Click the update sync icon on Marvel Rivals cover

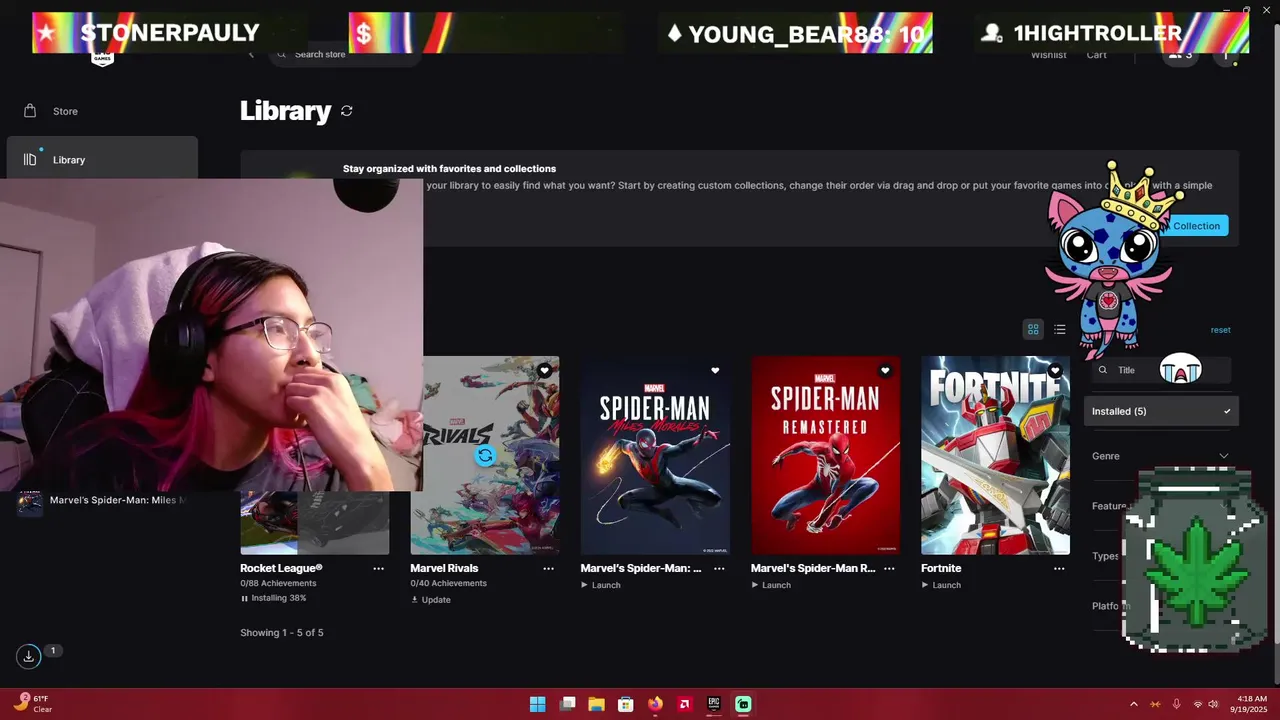(x=485, y=456)
